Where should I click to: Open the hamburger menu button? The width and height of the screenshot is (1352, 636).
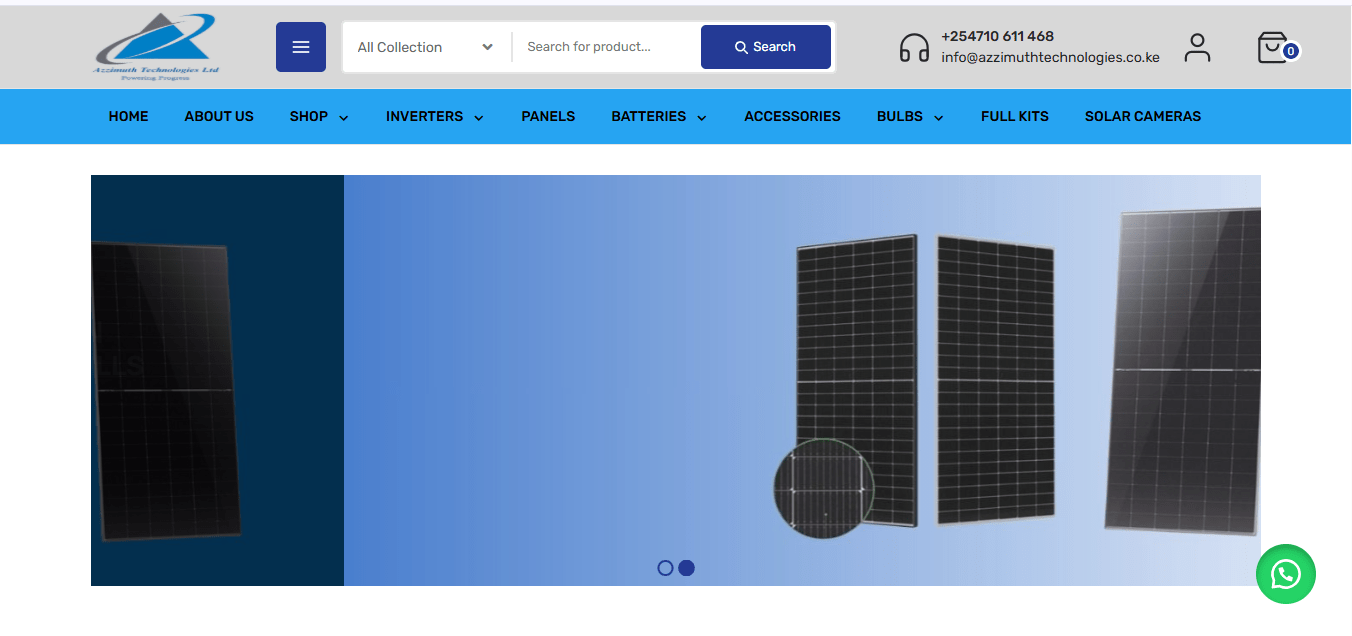pos(301,47)
